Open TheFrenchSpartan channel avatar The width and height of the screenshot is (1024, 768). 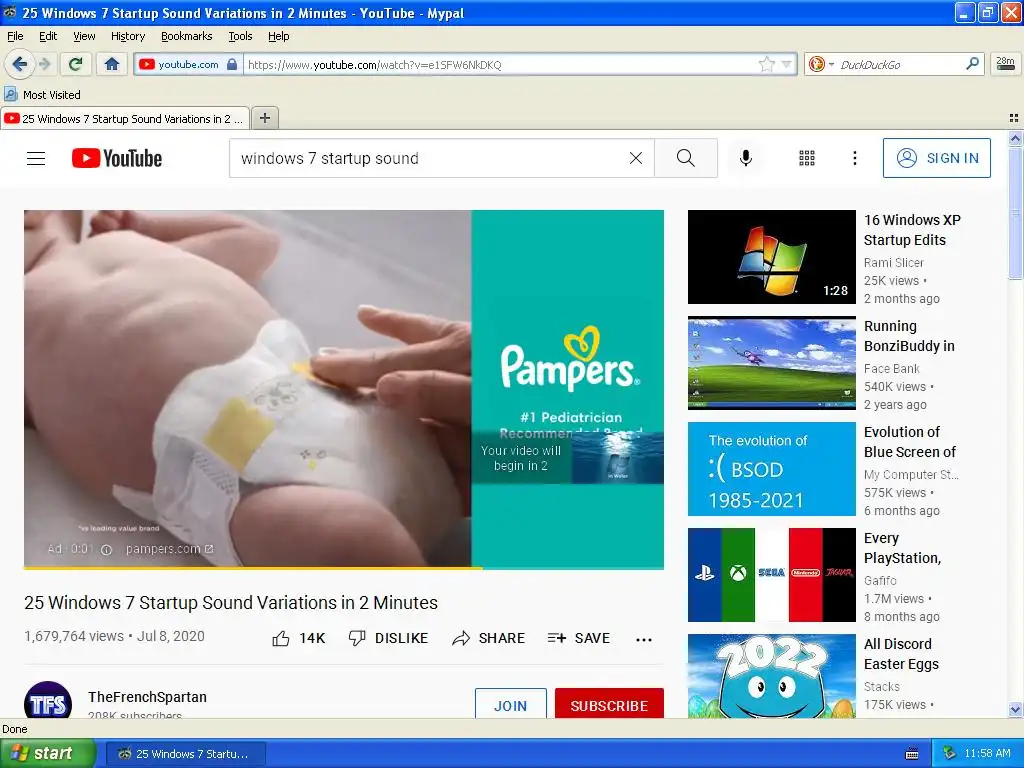(x=48, y=700)
